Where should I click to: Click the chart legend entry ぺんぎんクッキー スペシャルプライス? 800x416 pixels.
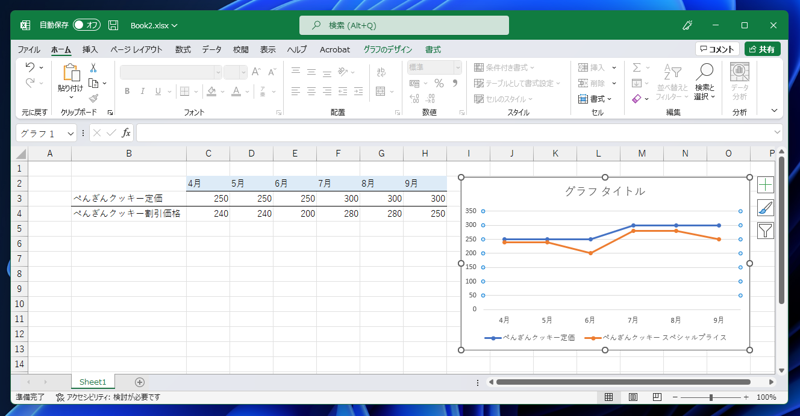[x=656, y=337]
